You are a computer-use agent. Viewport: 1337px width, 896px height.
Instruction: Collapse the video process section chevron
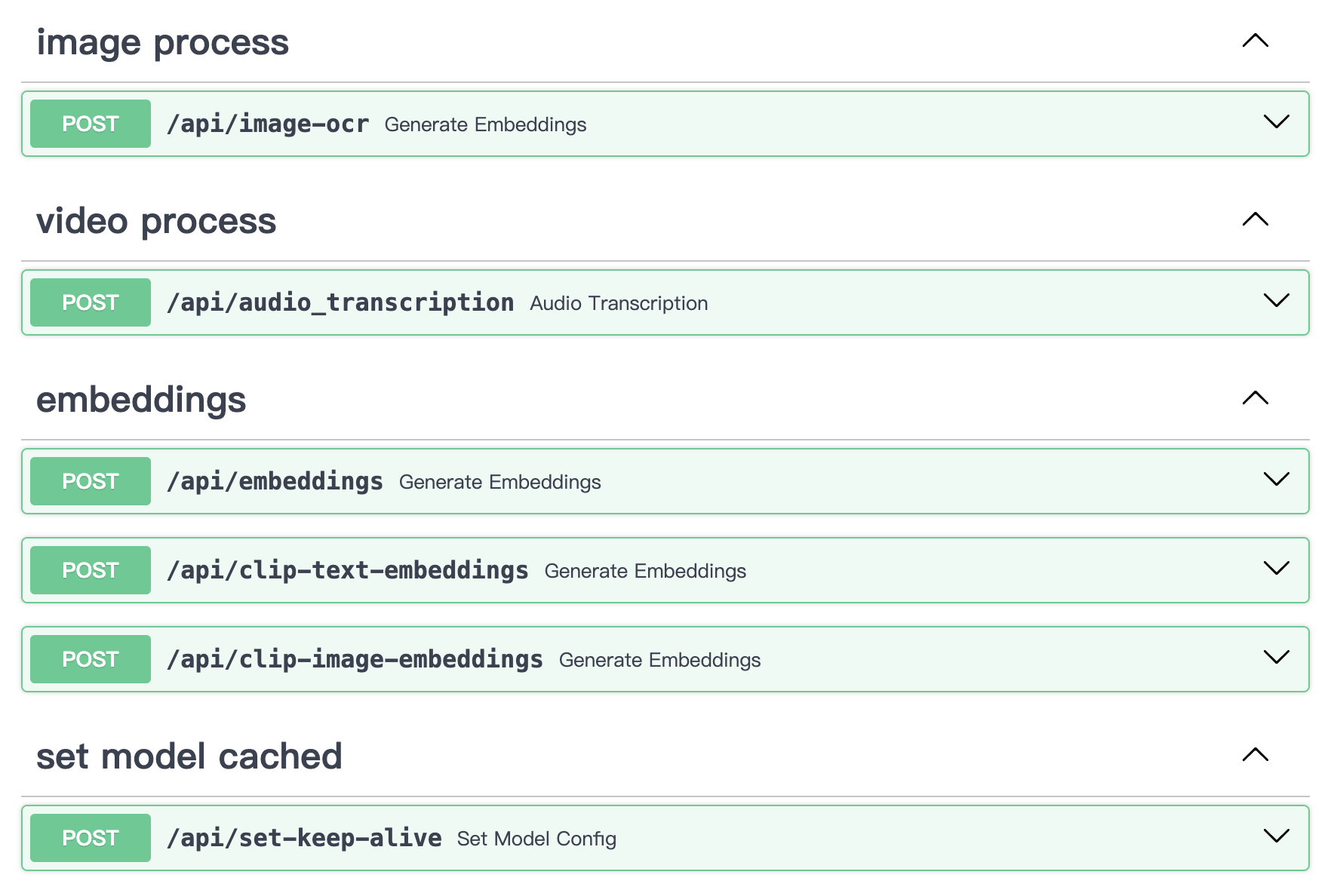[x=1255, y=219]
